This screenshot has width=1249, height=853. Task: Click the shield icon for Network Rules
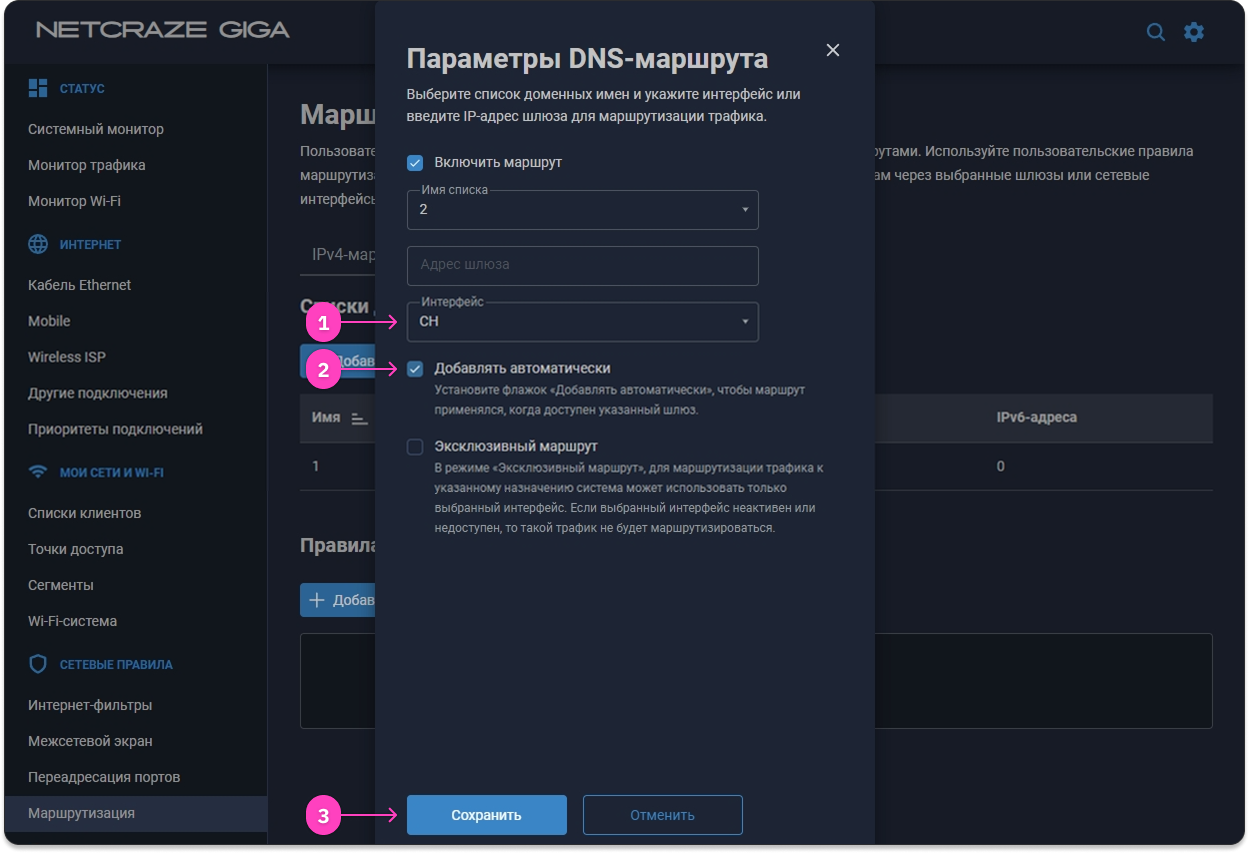[x=38, y=664]
